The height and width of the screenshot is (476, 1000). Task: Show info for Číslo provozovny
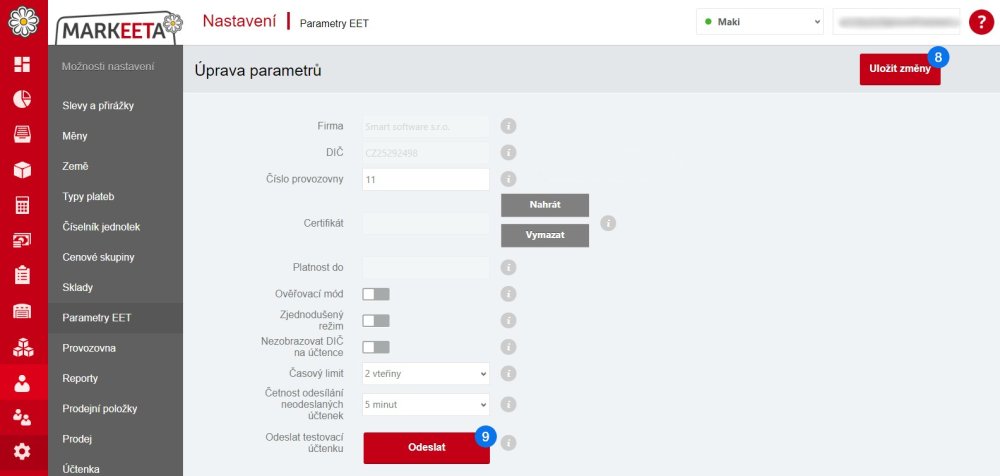click(x=508, y=179)
